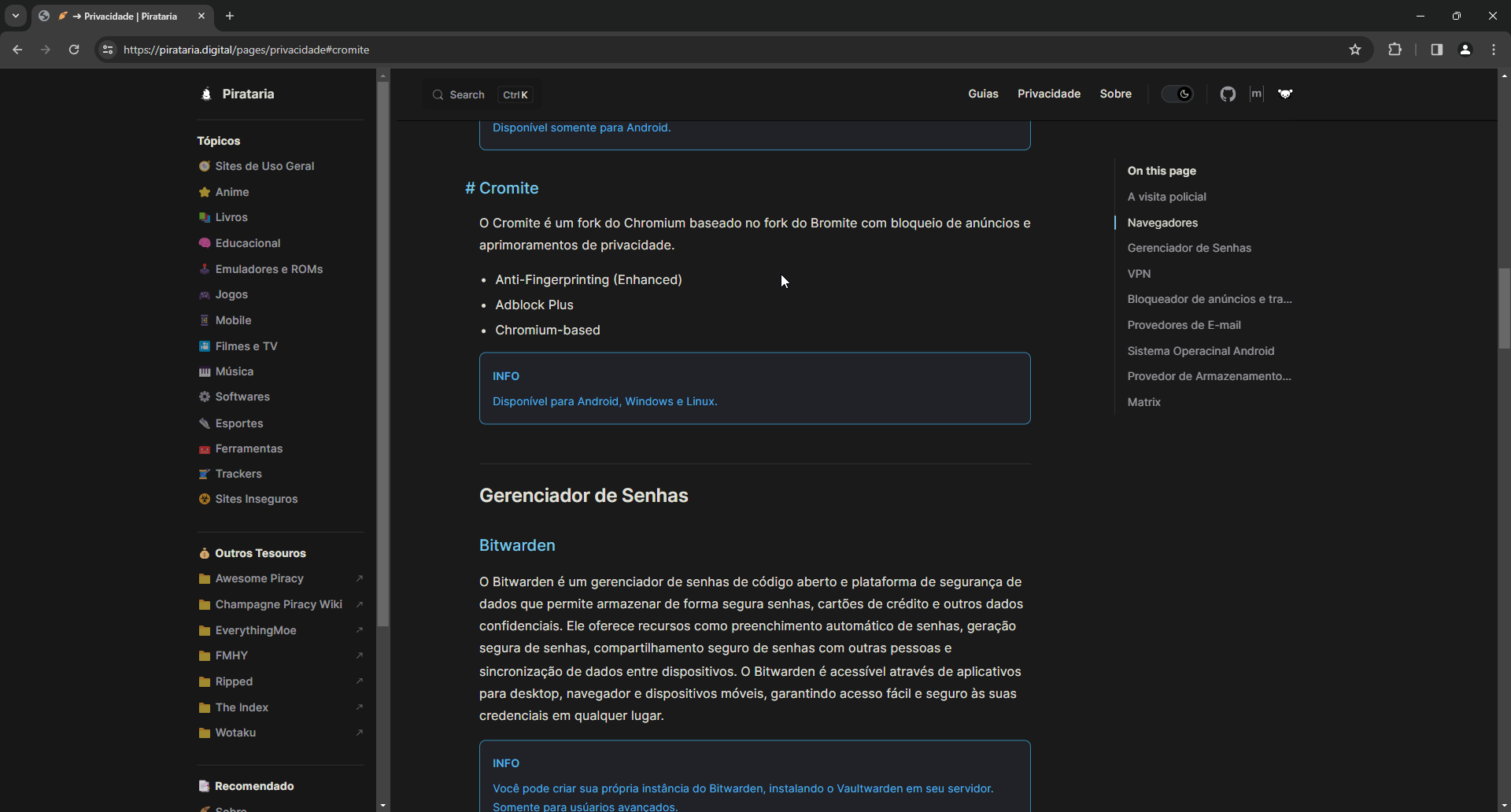The image size is (1511, 812).
Task: Open the GitHub icon link
Action: (x=1228, y=94)
